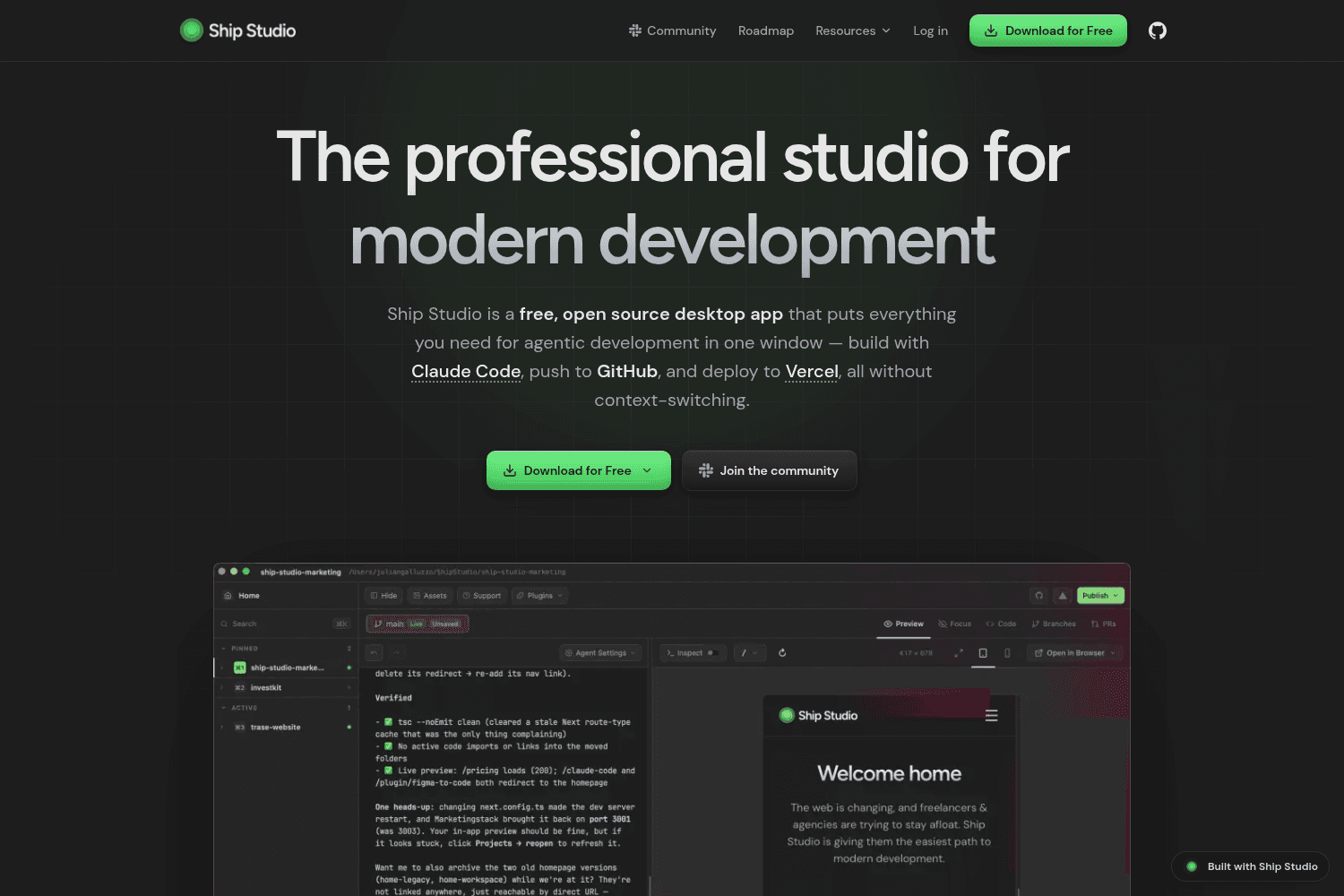The width and height of the screenshot is (1344, 896).
Task: Open the Support button
Action: [482, 596]
